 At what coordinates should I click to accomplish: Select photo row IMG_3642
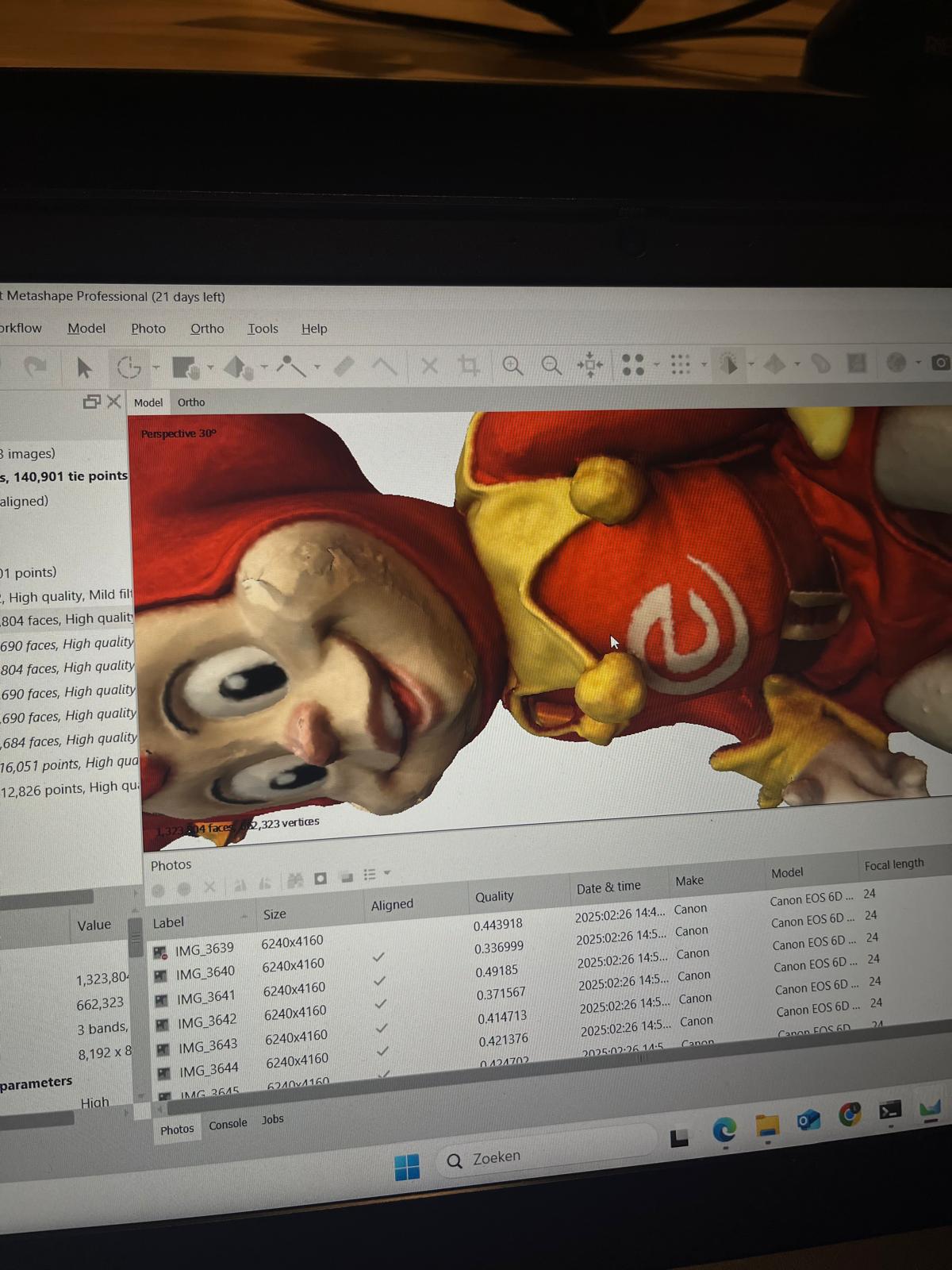(x=207, y=1022)
